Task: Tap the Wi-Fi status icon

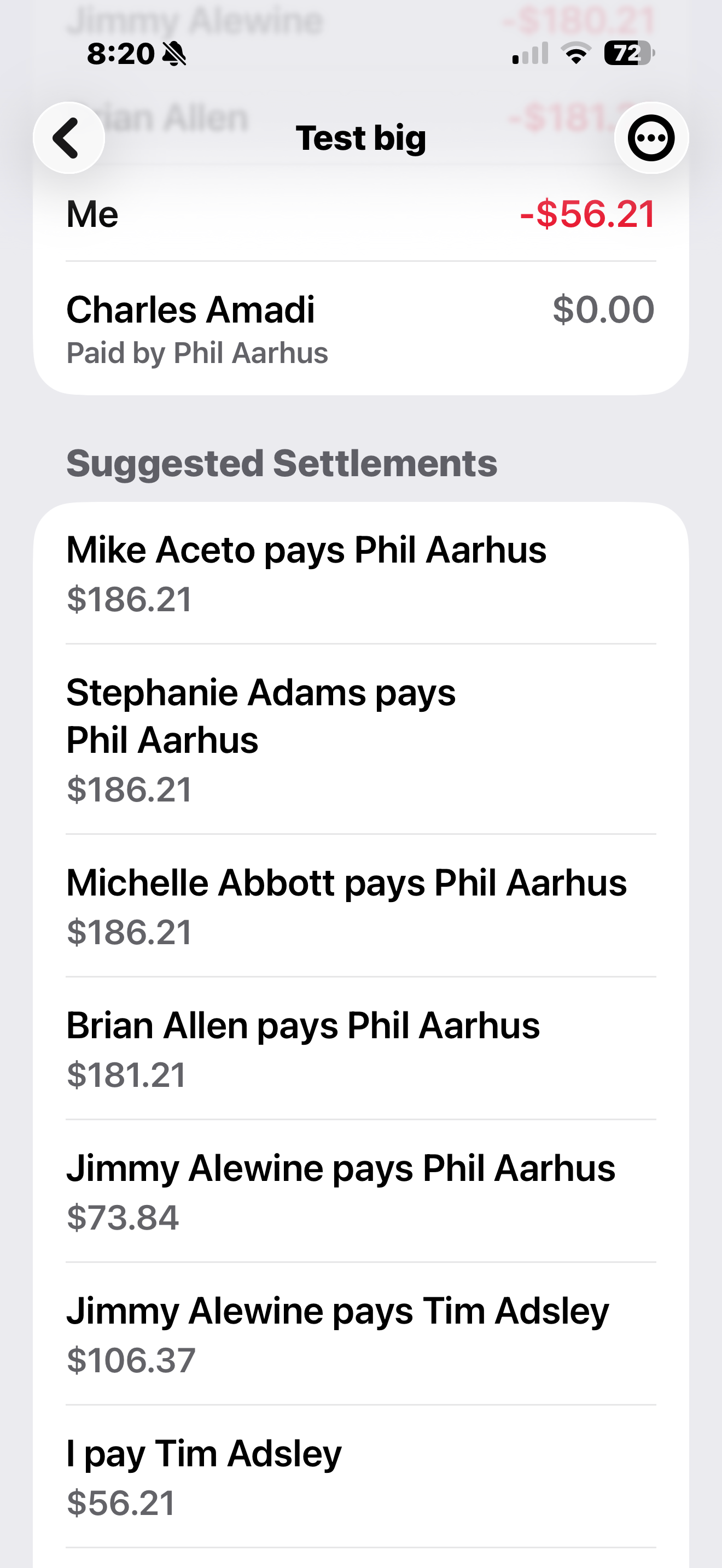Action: (x=576, y=54)
